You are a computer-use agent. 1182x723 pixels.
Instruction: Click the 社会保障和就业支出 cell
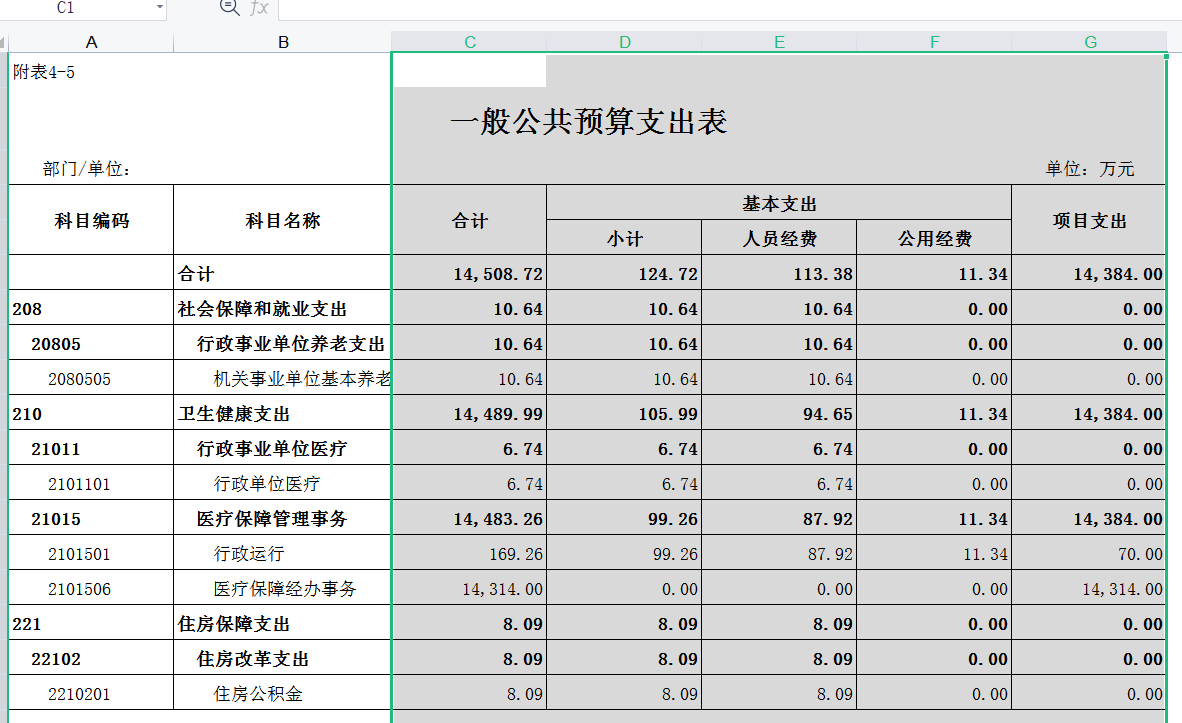point(283,308)
